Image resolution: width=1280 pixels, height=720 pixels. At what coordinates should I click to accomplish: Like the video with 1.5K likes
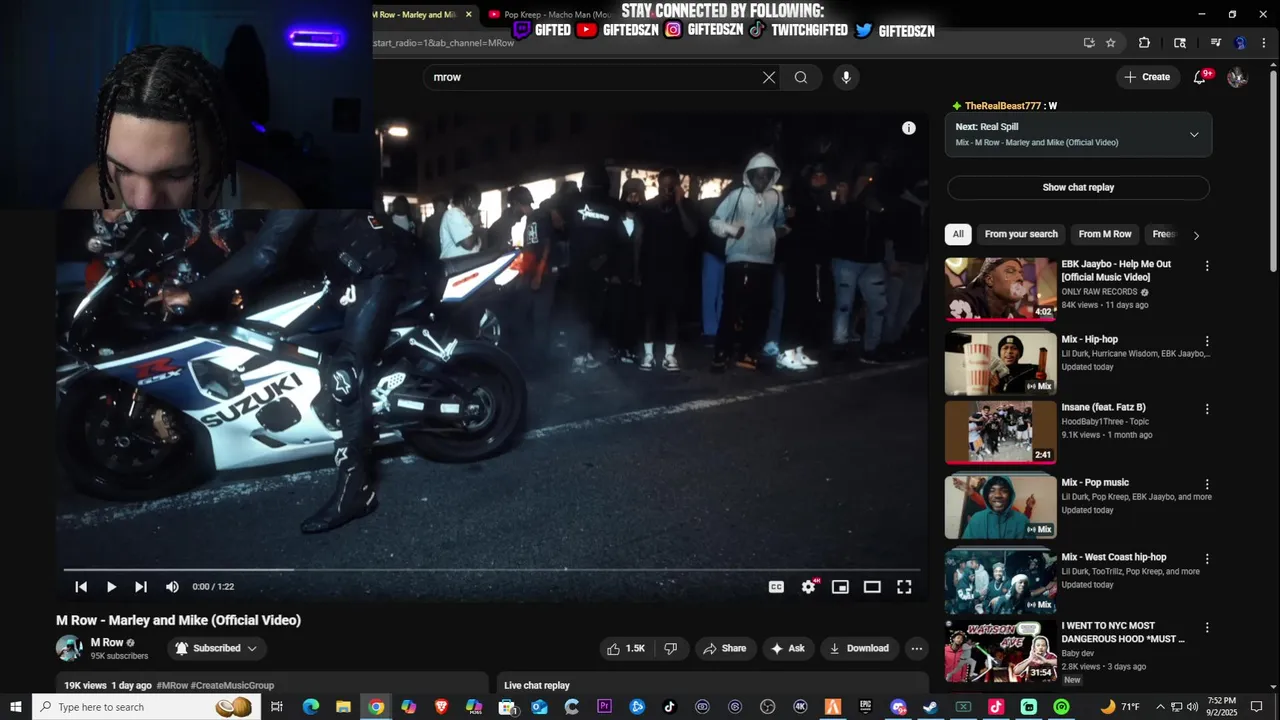coord(626,648)
